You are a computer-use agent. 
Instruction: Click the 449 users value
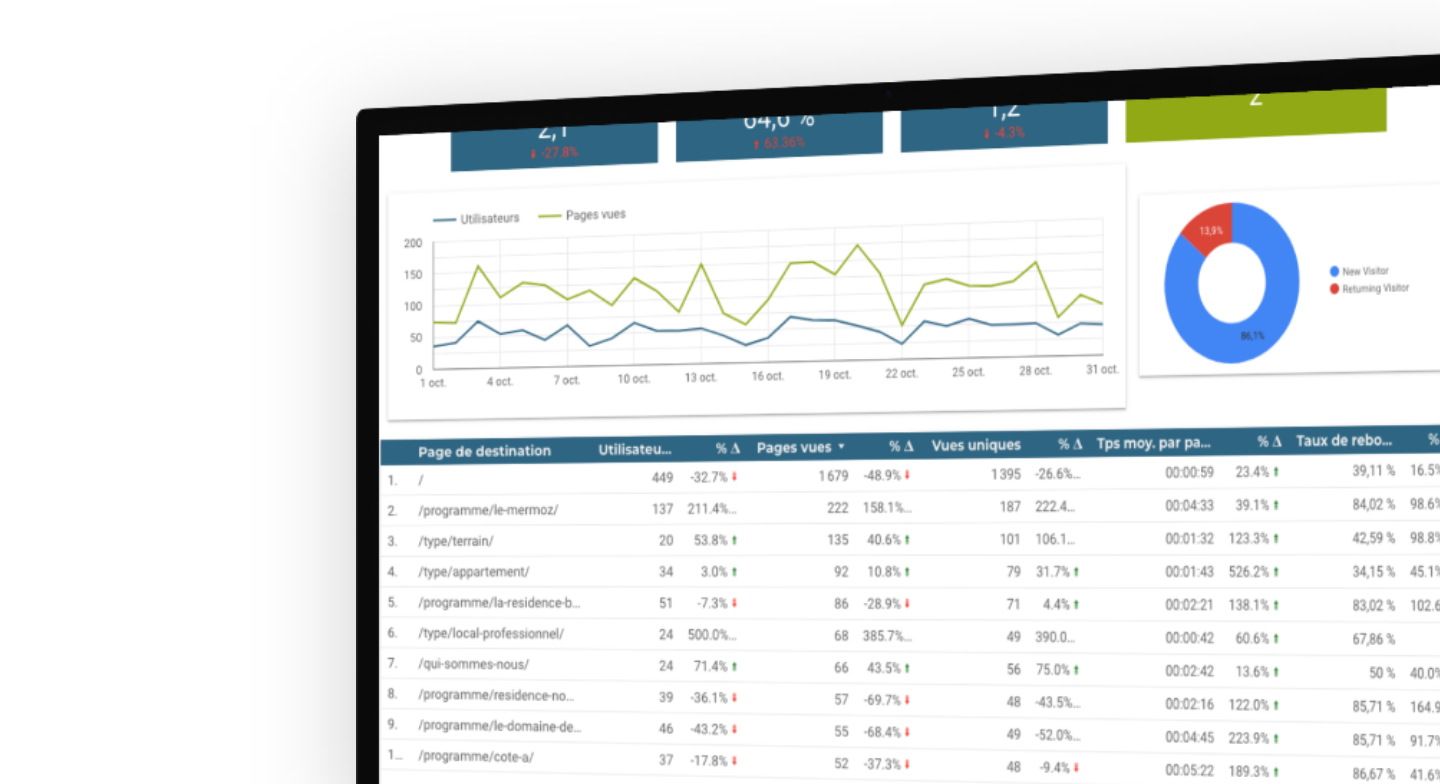click(662, 478)
